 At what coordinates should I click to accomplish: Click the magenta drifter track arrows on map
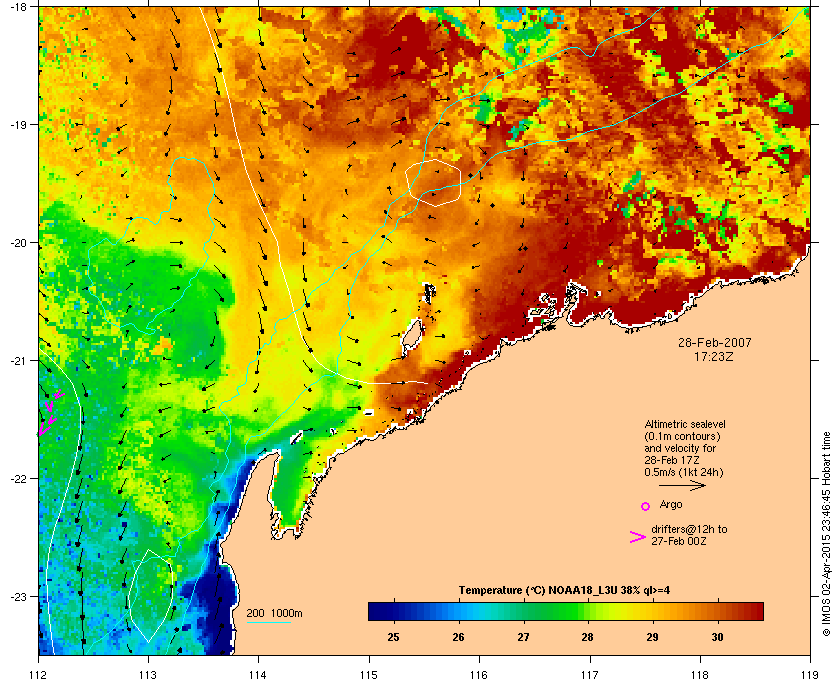click(x=51, y=412)
